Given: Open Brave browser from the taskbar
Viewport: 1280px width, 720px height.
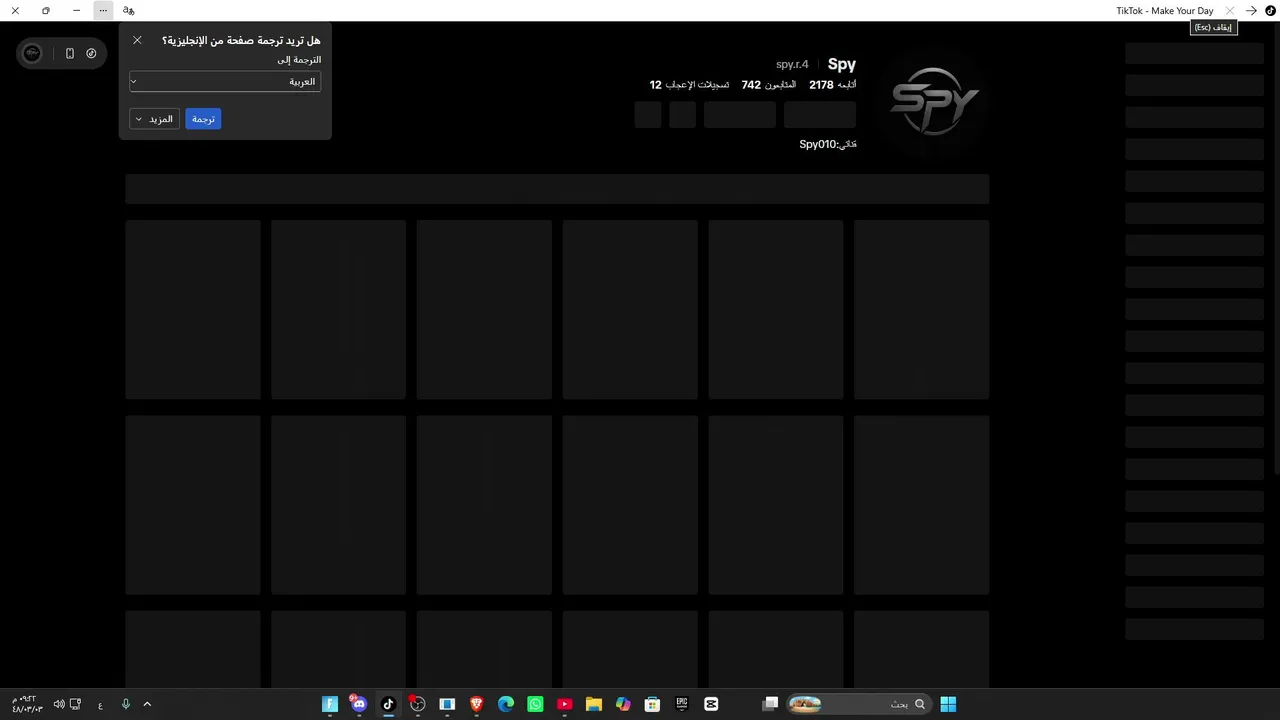Looking at the screenshot, I should point(477,704).
